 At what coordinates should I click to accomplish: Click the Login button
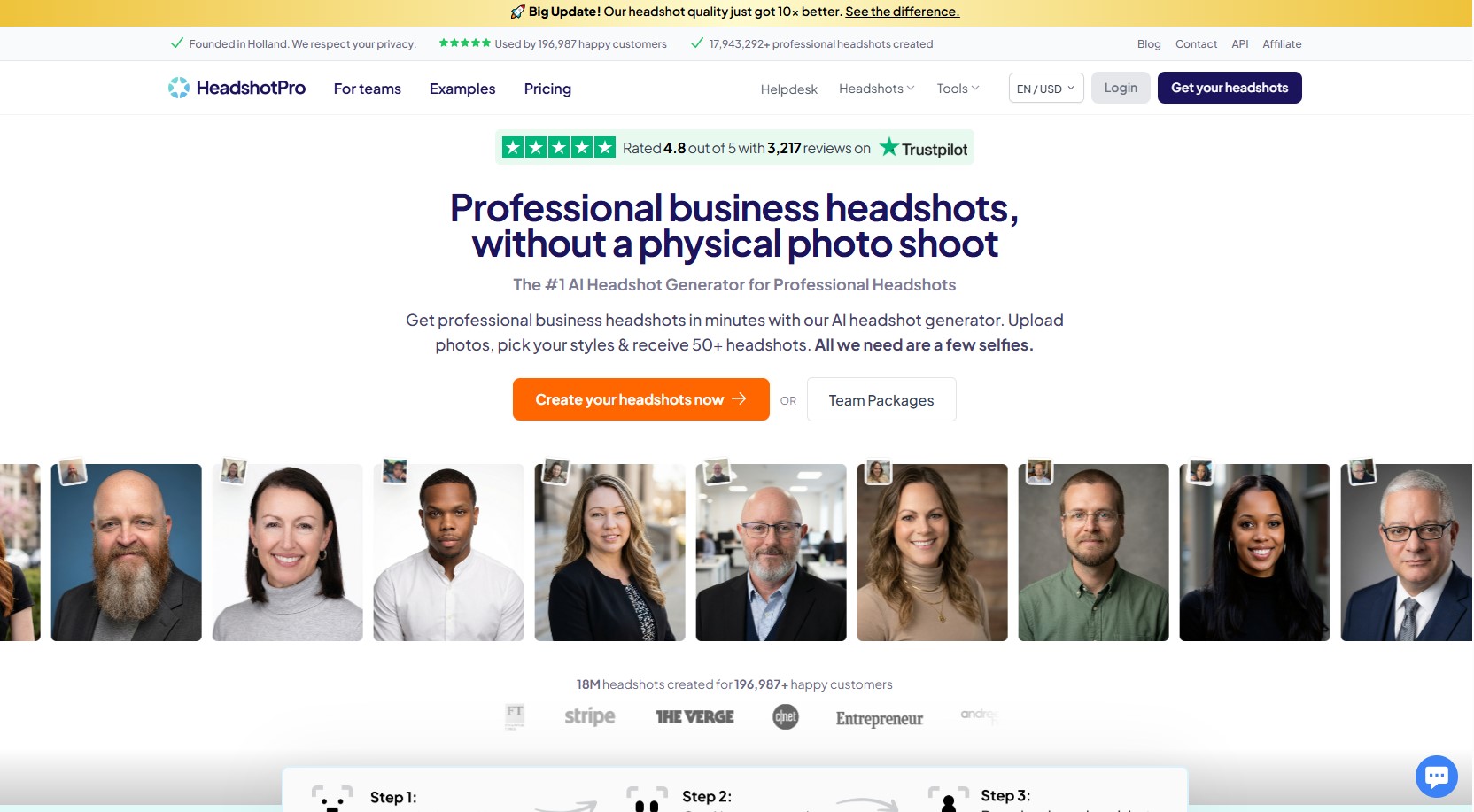pos(1120,88)
